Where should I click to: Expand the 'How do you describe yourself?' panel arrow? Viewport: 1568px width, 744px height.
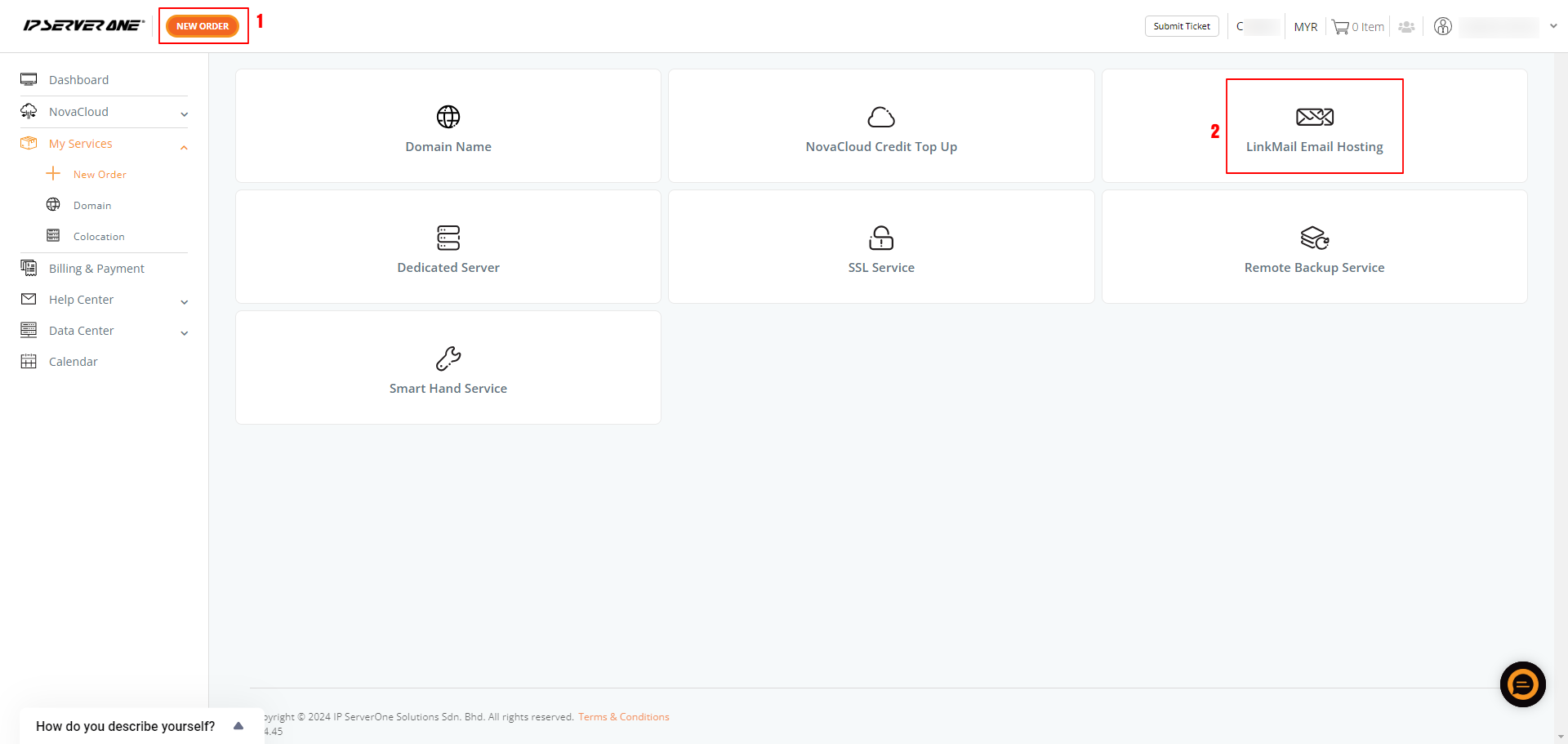point(238,726)
